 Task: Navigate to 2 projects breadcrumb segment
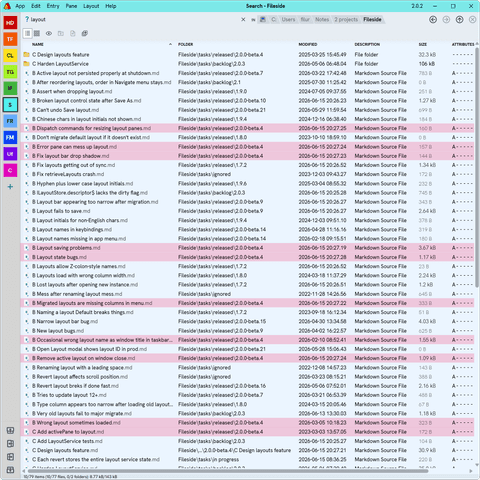click(x=346, y=20)
